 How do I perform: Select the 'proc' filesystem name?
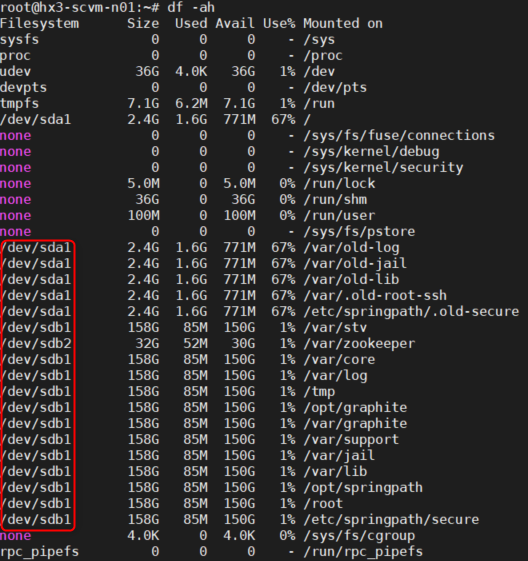point(15,56)
